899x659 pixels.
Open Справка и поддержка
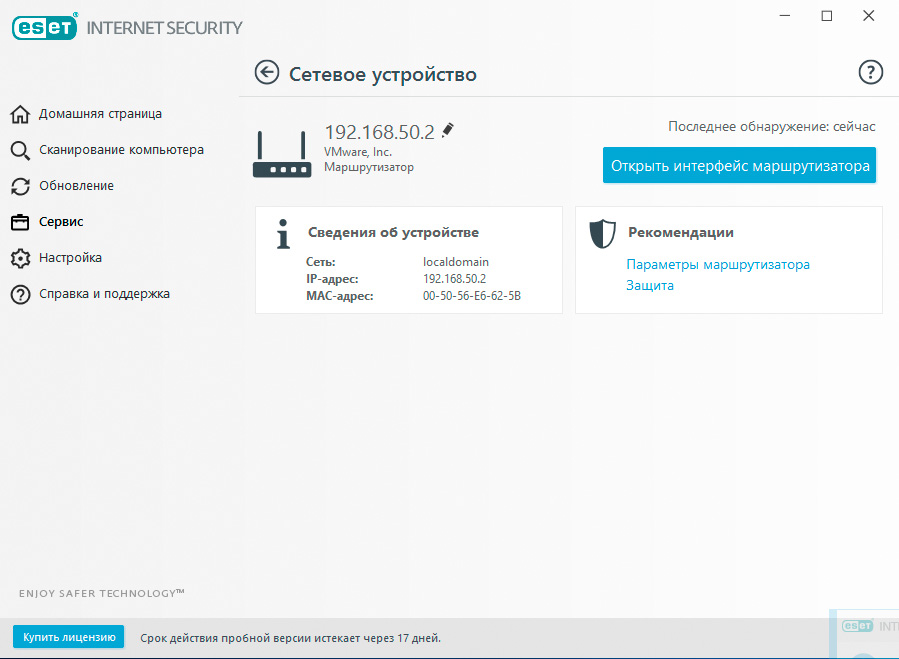(x=104, y=294)
